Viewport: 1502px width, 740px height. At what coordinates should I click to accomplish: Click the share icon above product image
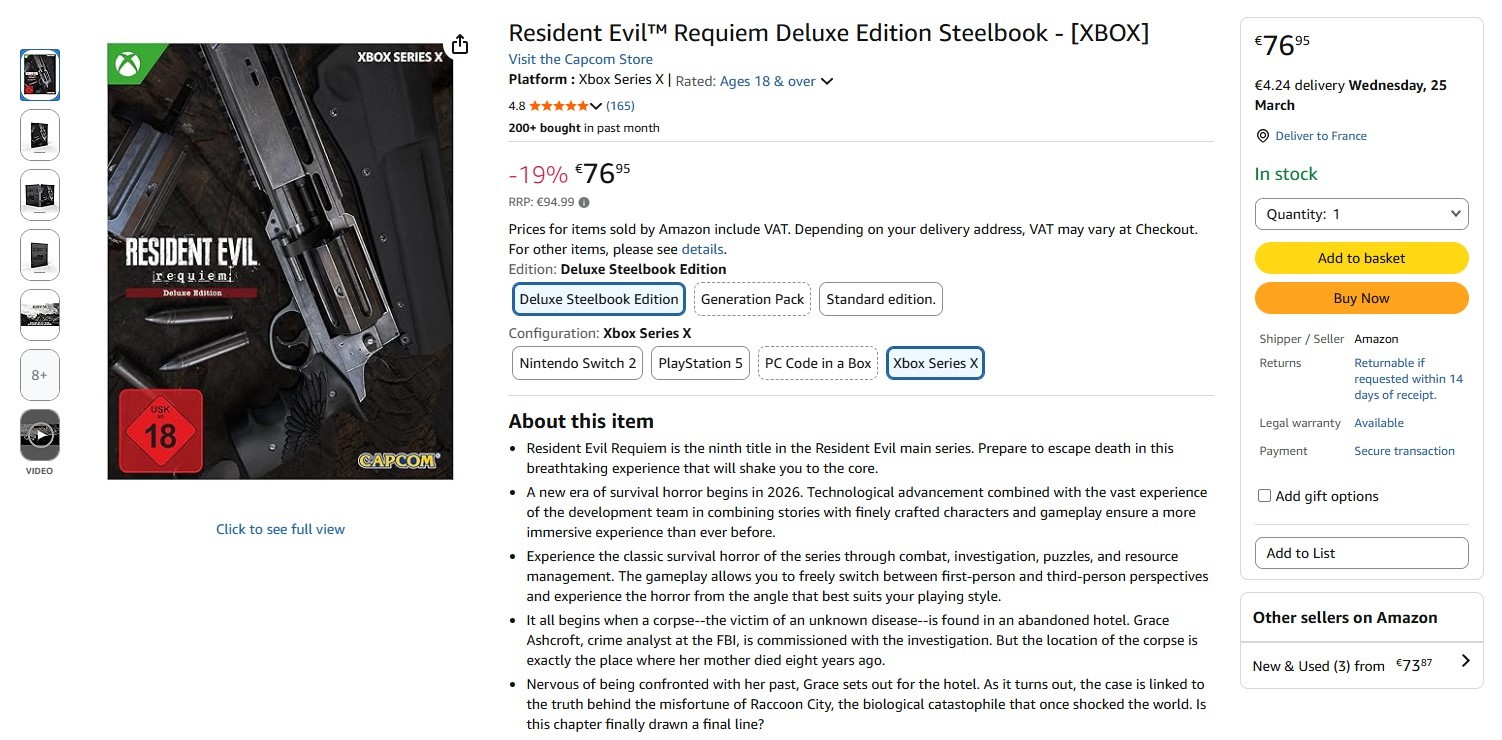click(459, 45)
